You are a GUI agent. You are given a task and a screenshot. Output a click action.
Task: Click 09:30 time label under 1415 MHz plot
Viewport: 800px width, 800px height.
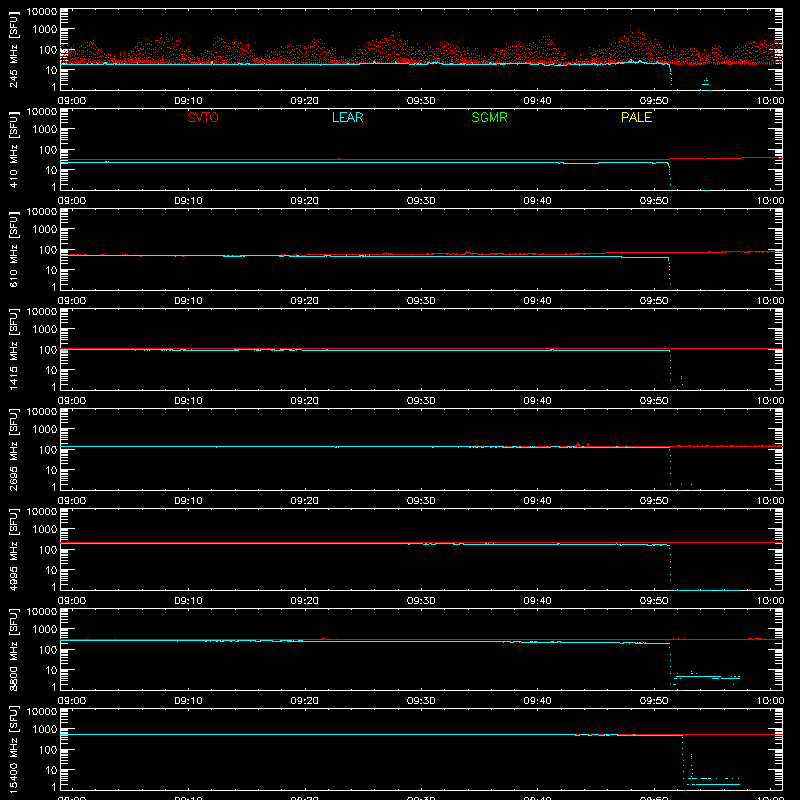point(420,401)
